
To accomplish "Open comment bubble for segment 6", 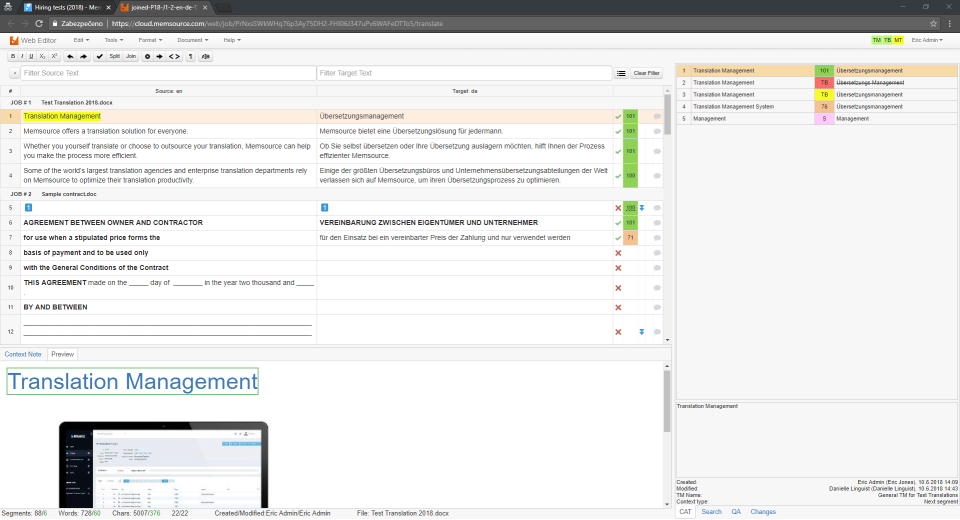I will tap(657, 223).
